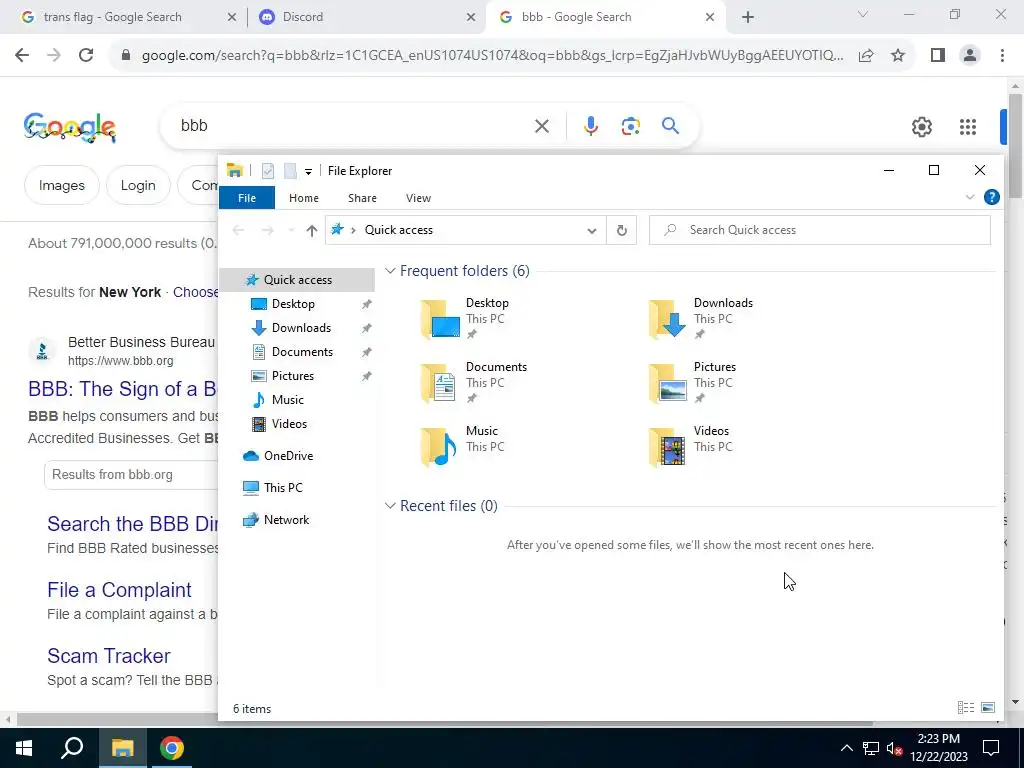Viewport: 1024px width, 768px height.
Task: Click Chrome icon in taskbar
Action: [x=172, y=748]
